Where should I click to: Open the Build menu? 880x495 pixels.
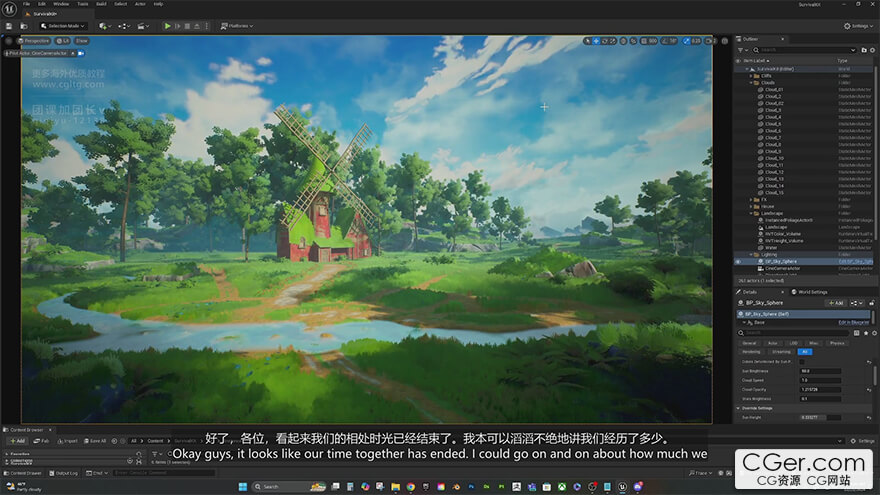tap(101, 4)
